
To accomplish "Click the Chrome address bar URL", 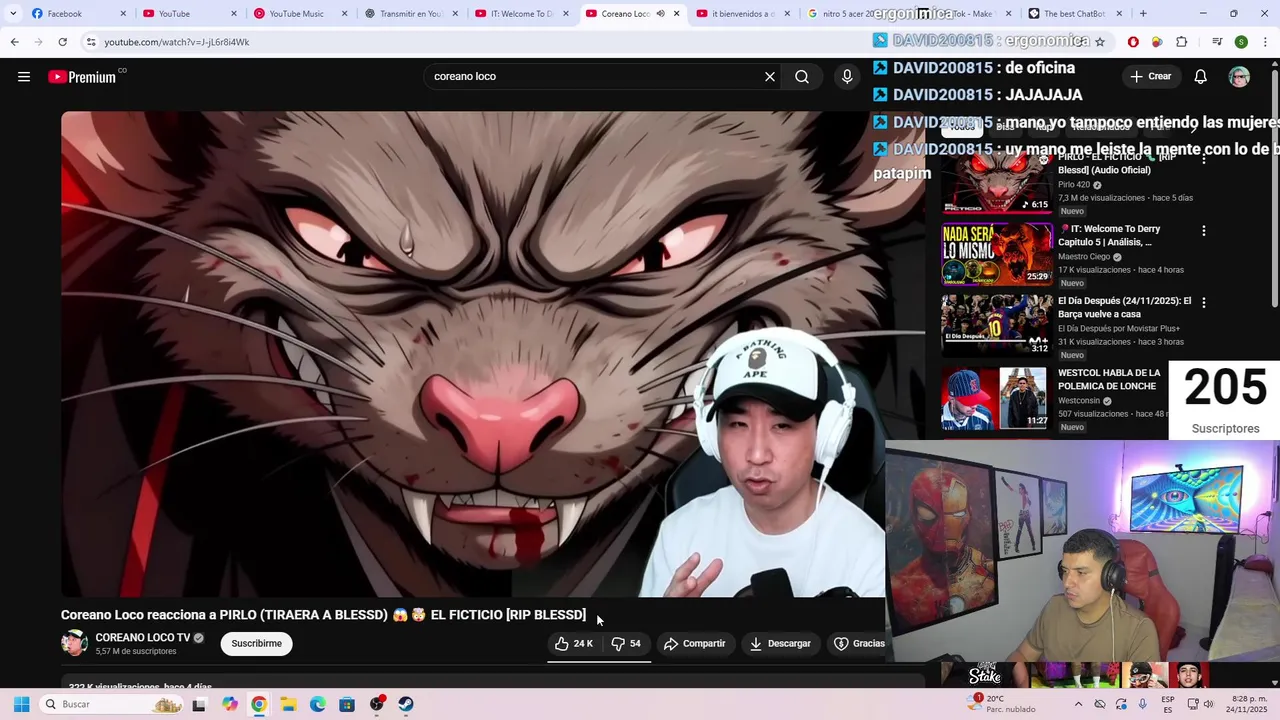I will [x=177, y=42].
